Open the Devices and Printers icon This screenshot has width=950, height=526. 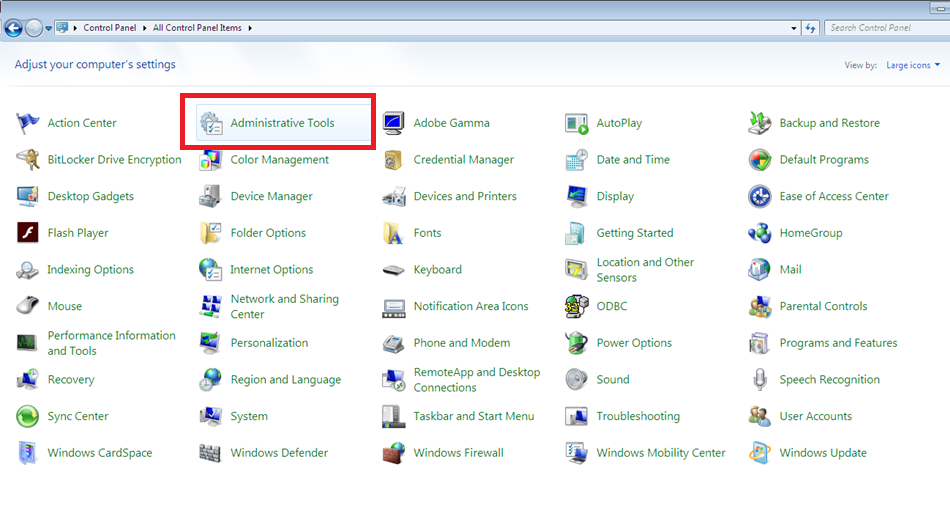394,196
